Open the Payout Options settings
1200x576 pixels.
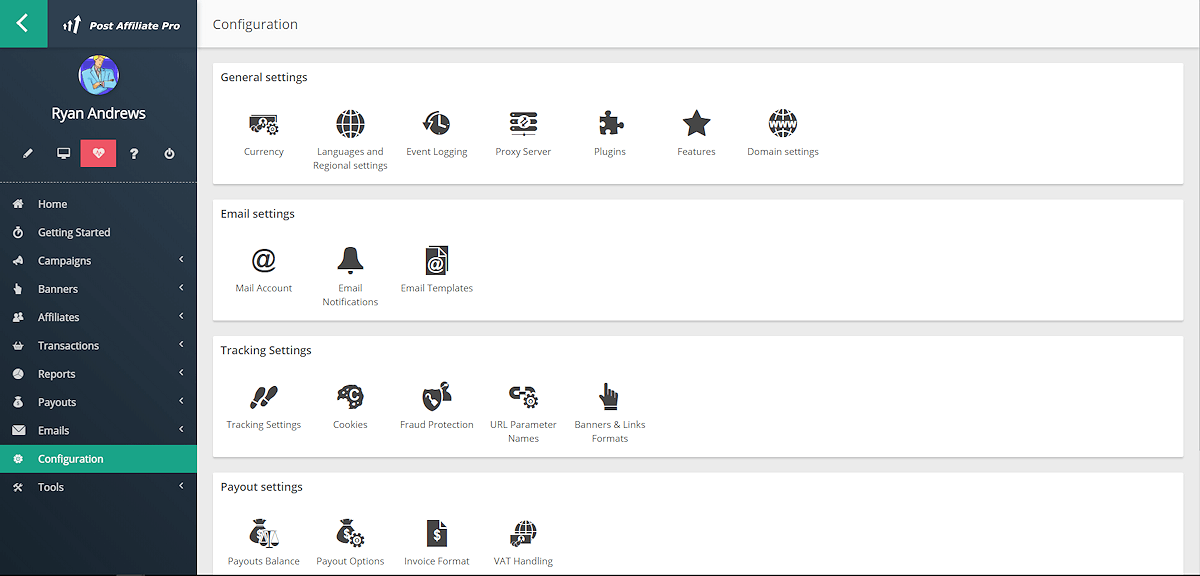pyautogui.click(x=350, y=543)
